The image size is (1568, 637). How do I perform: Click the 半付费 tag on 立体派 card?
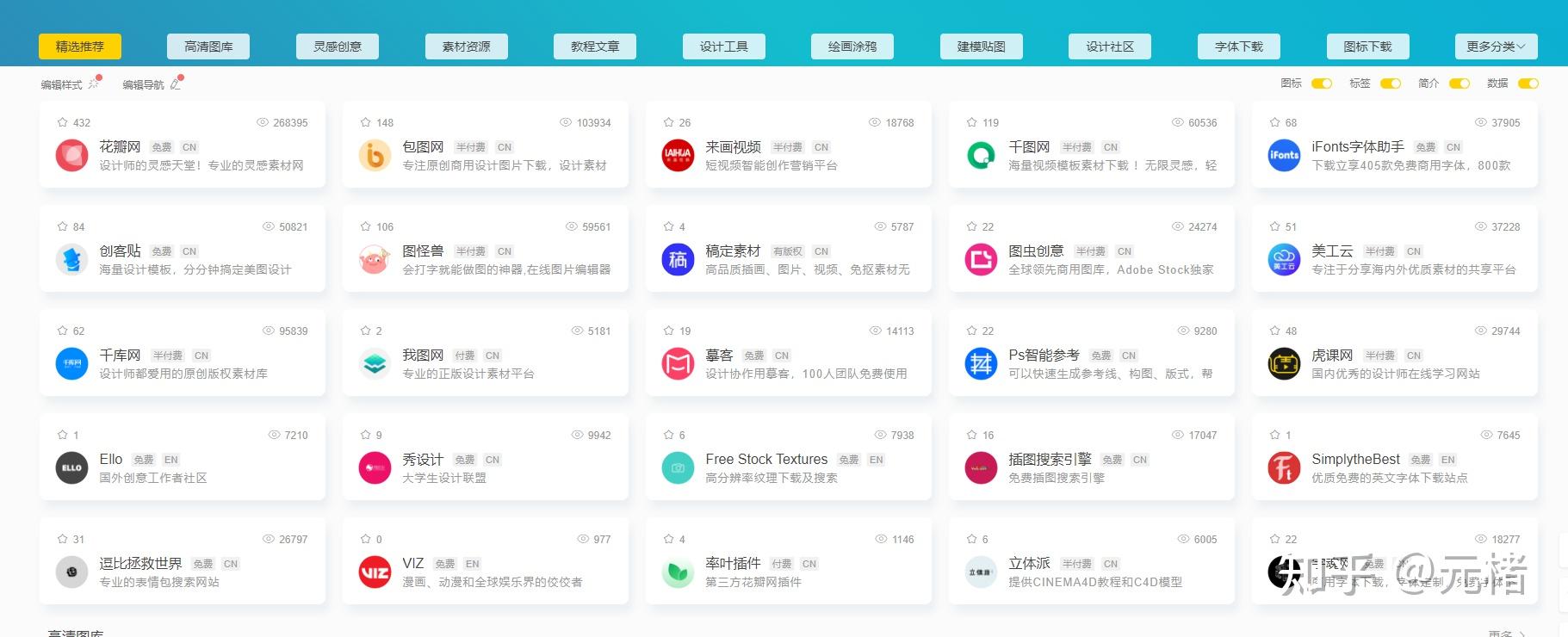coord(1076,564)
